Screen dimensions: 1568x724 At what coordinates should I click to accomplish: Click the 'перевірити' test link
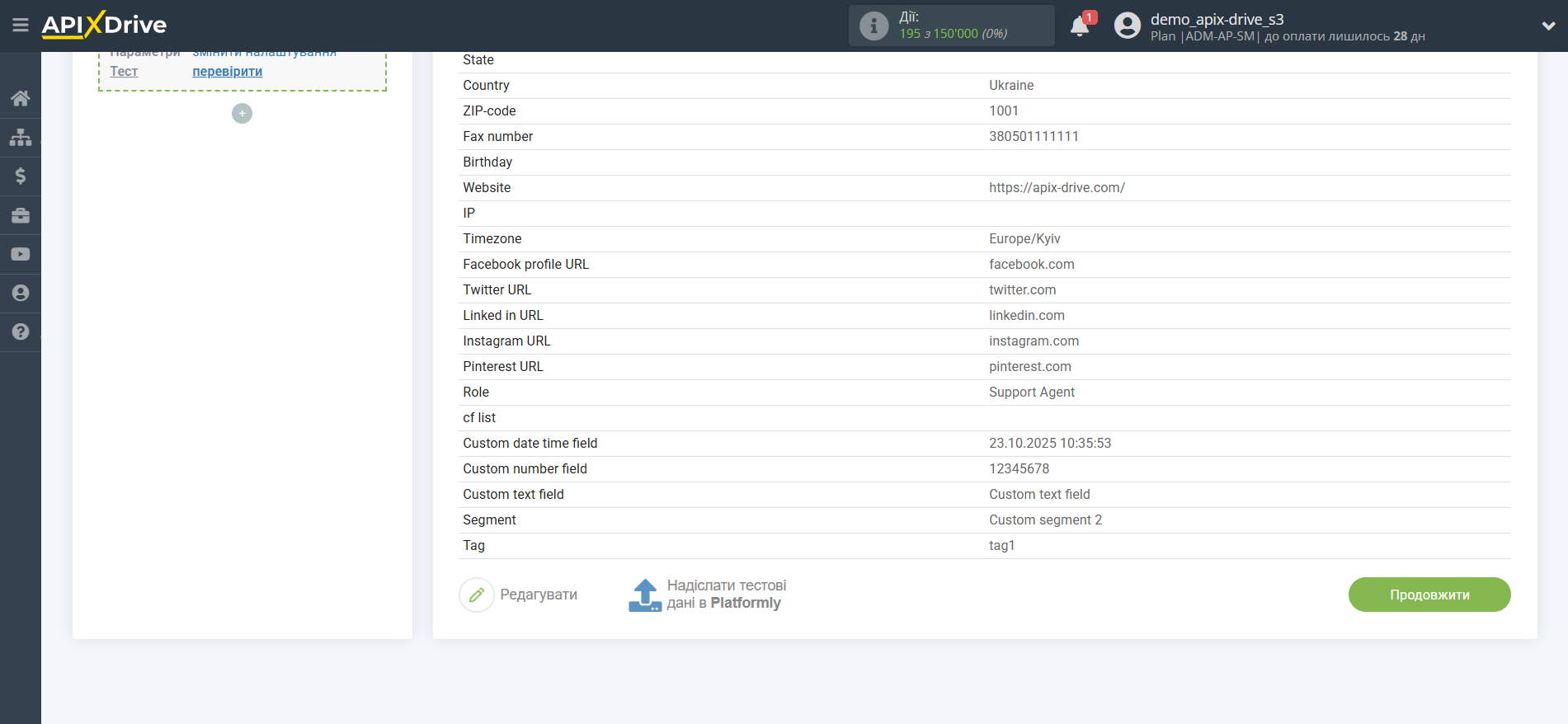pyautogui.click(x=227, y=72)
